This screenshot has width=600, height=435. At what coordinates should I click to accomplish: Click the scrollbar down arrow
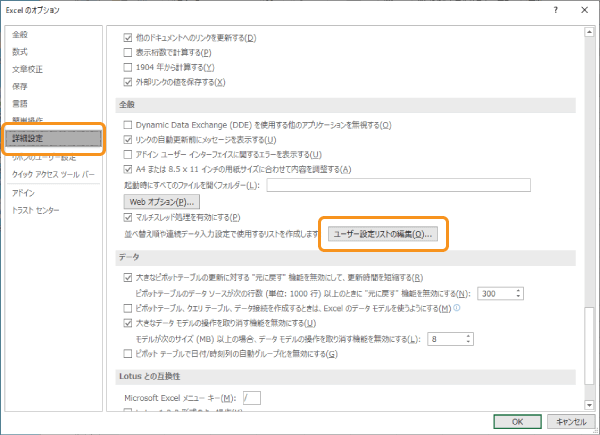[x=589, y=405]
